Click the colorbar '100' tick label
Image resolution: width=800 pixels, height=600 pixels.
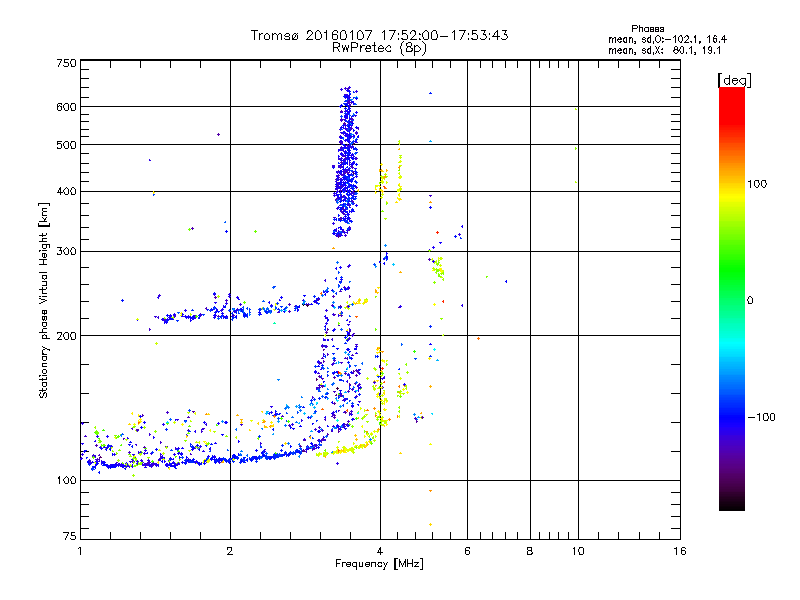(x=757, y=184)
